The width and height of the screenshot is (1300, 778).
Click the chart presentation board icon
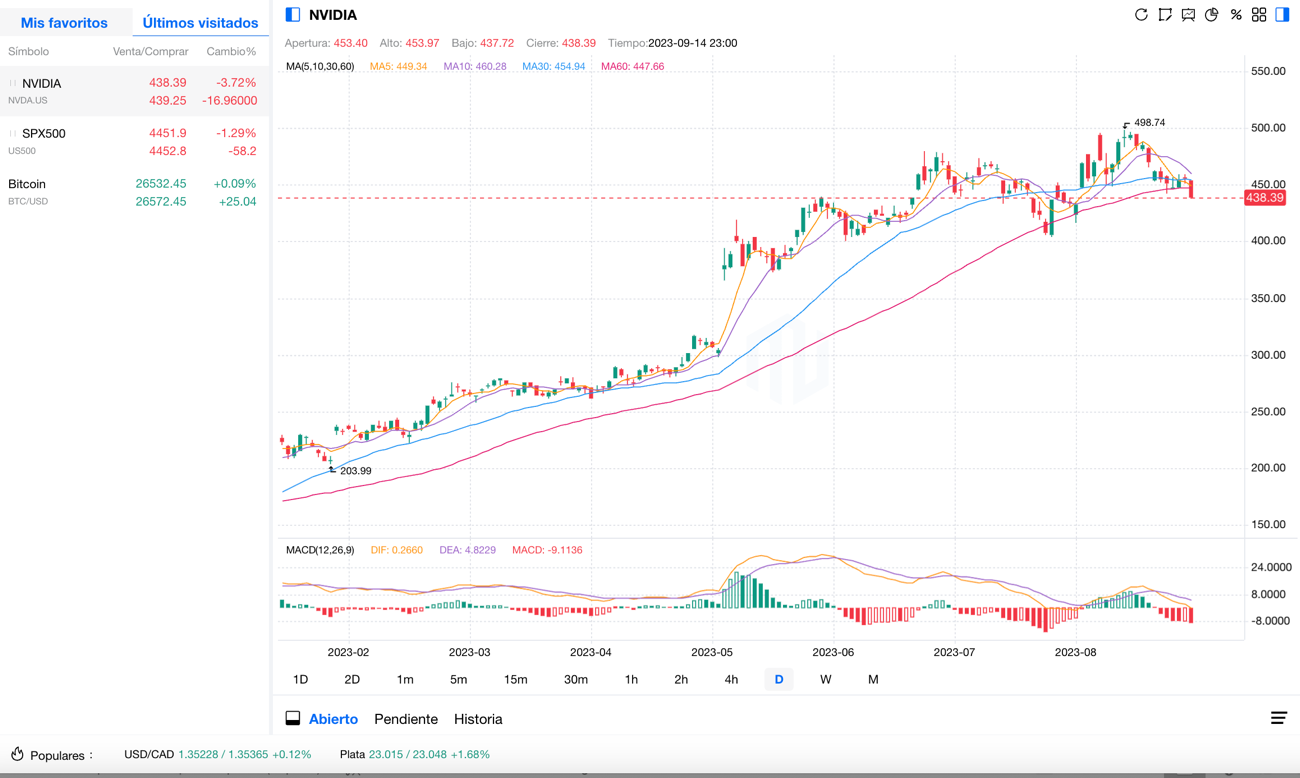click(1188, 15)
